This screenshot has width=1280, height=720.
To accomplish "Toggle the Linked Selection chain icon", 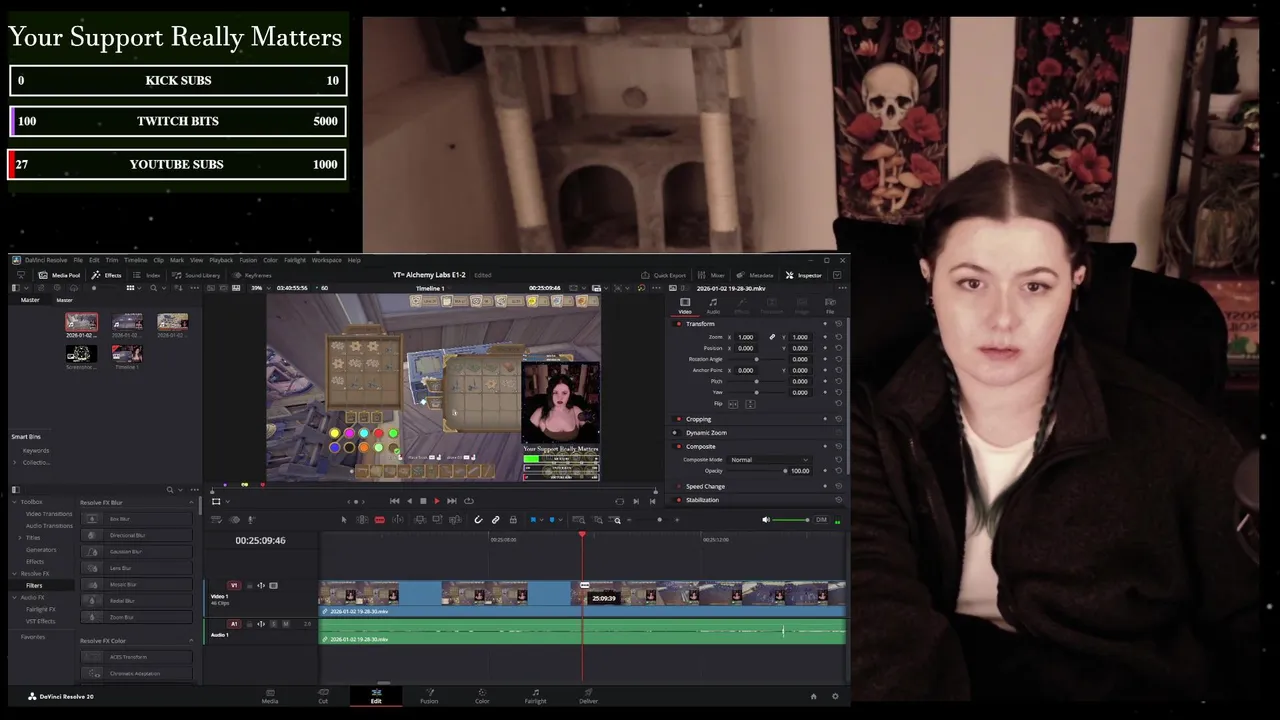I will [495, 520].
